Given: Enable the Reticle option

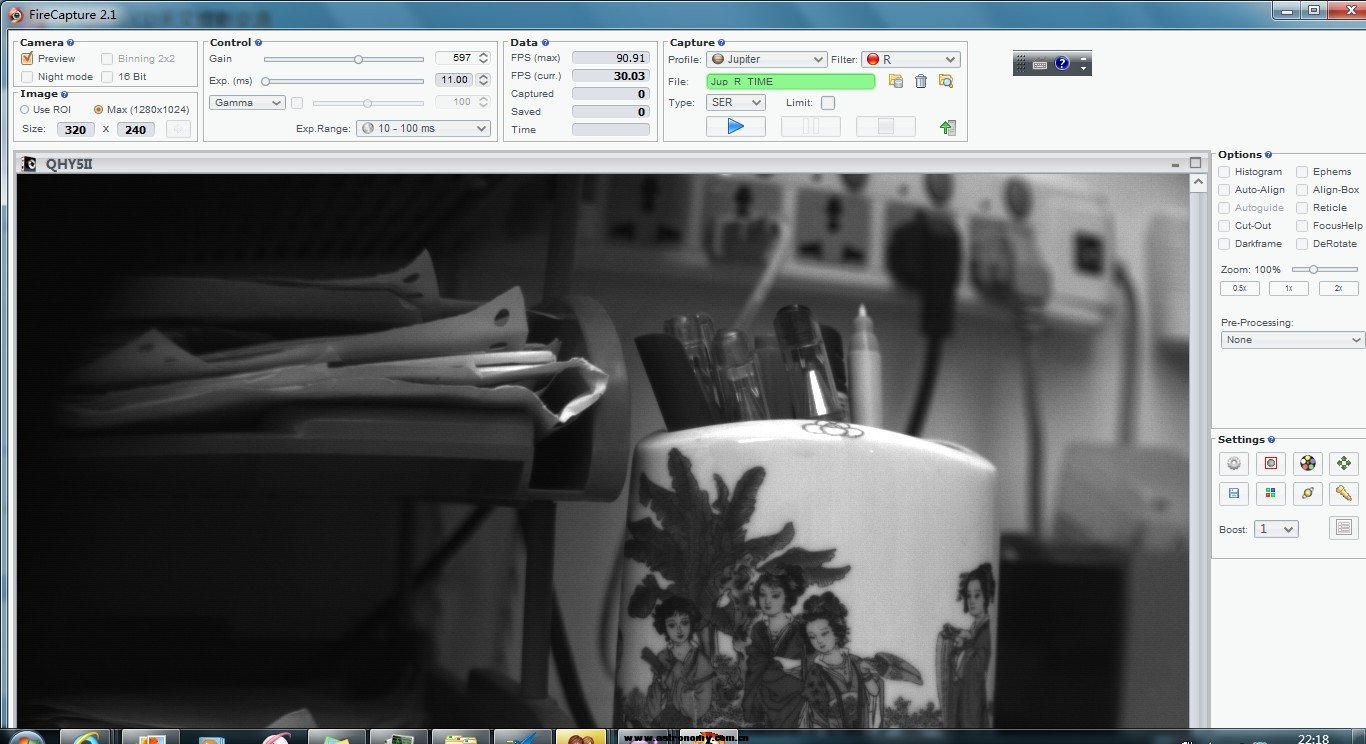Looking at the screenshot, I should [x=1303, y=208].
